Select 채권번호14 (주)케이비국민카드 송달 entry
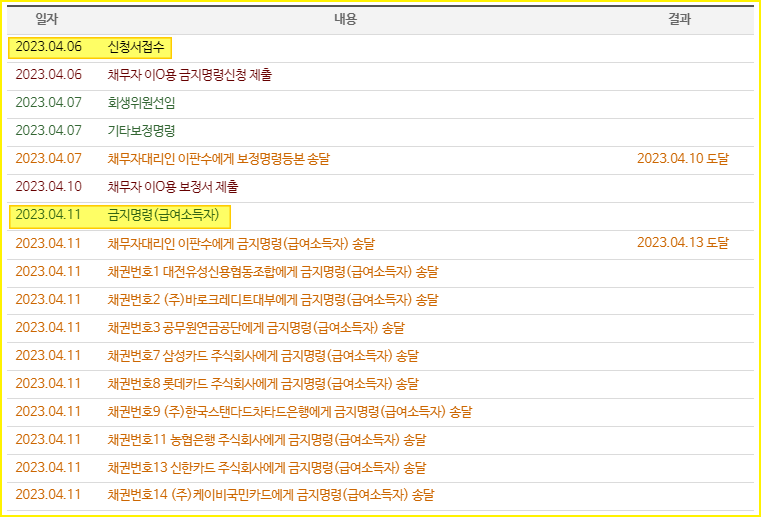Screen dimensions: 761x517 coord(271,495)
